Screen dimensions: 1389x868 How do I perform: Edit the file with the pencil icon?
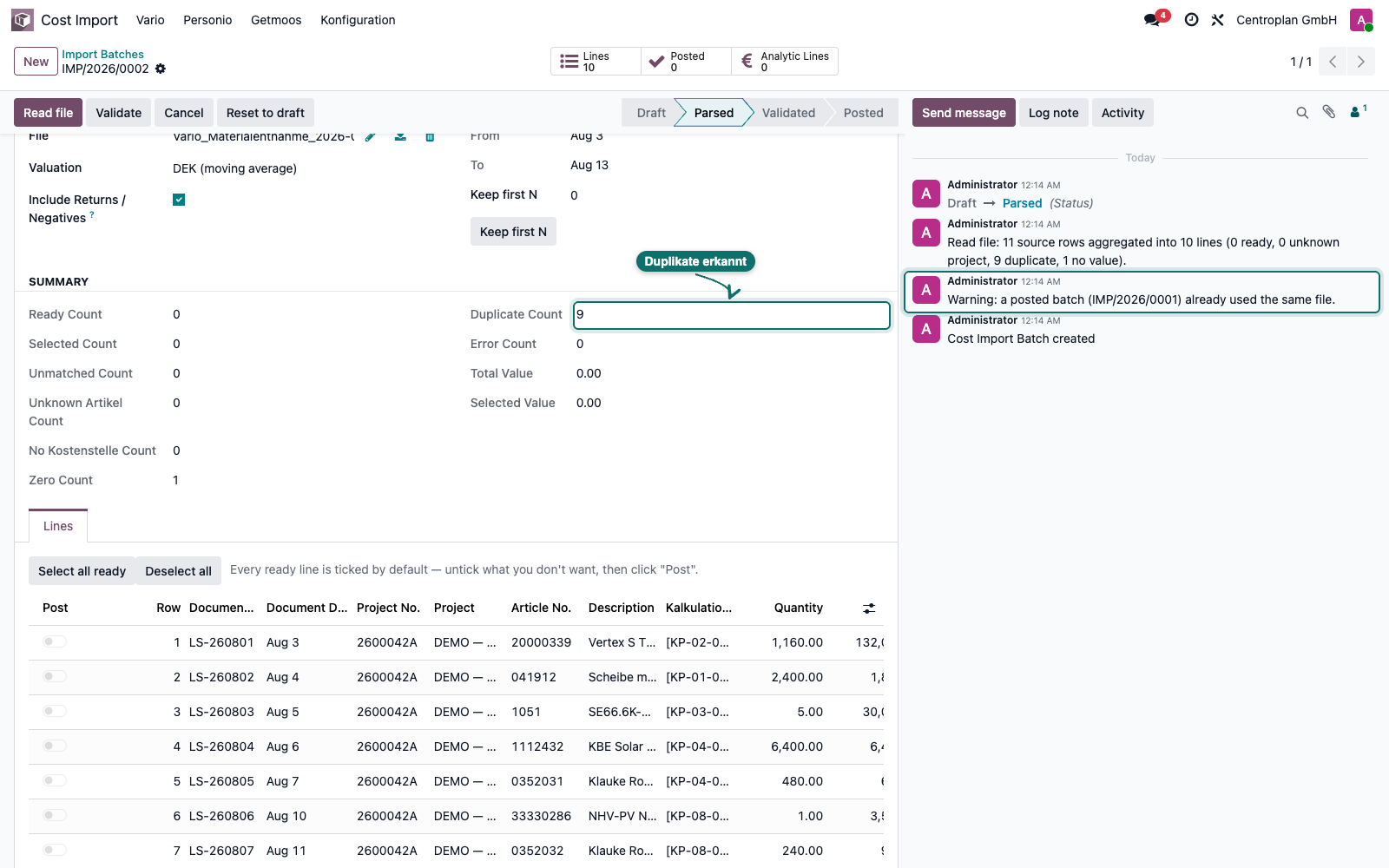coord(371,136)
